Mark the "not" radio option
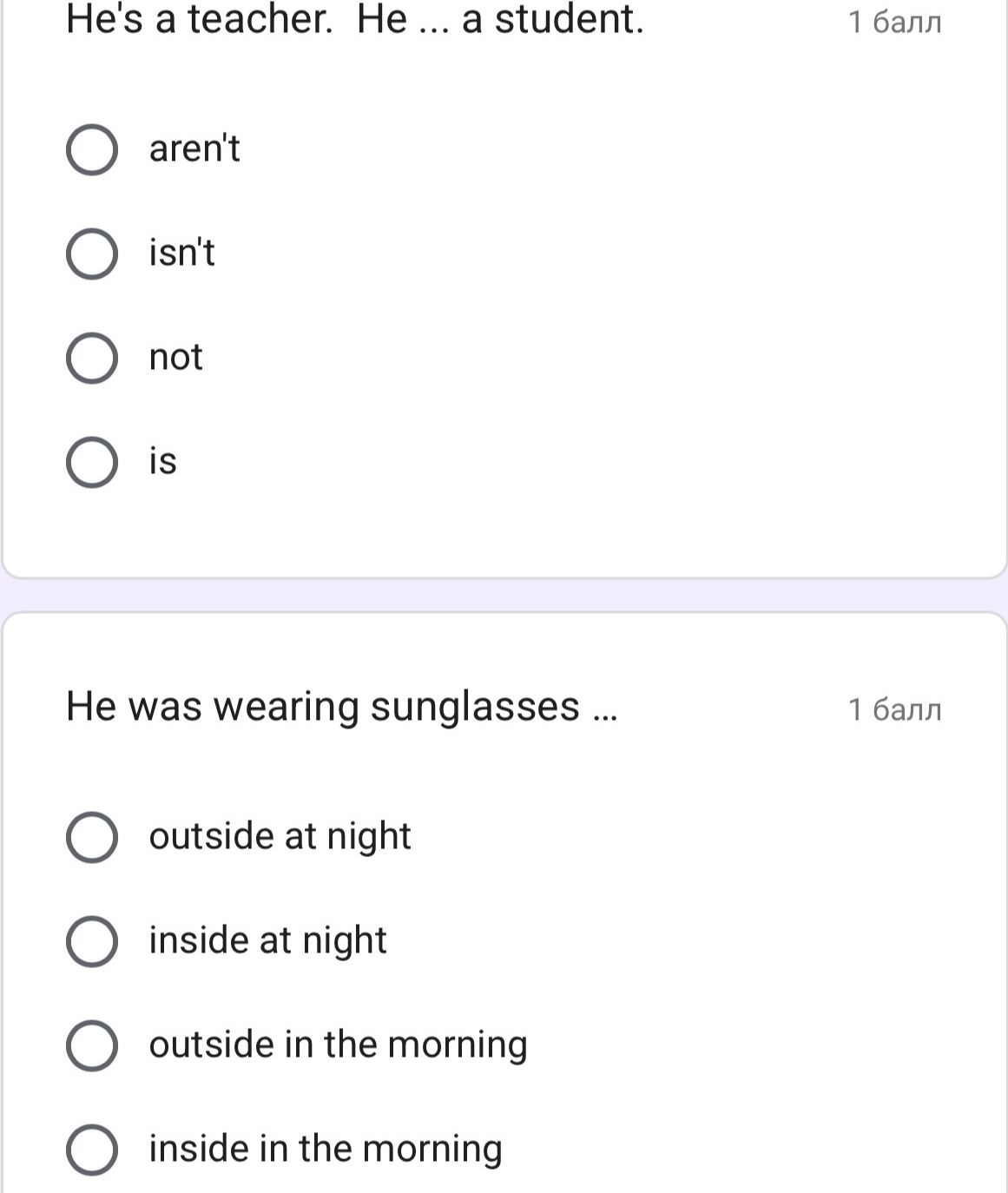This screenshot has width=1008, height=1193. coord(92,358)
